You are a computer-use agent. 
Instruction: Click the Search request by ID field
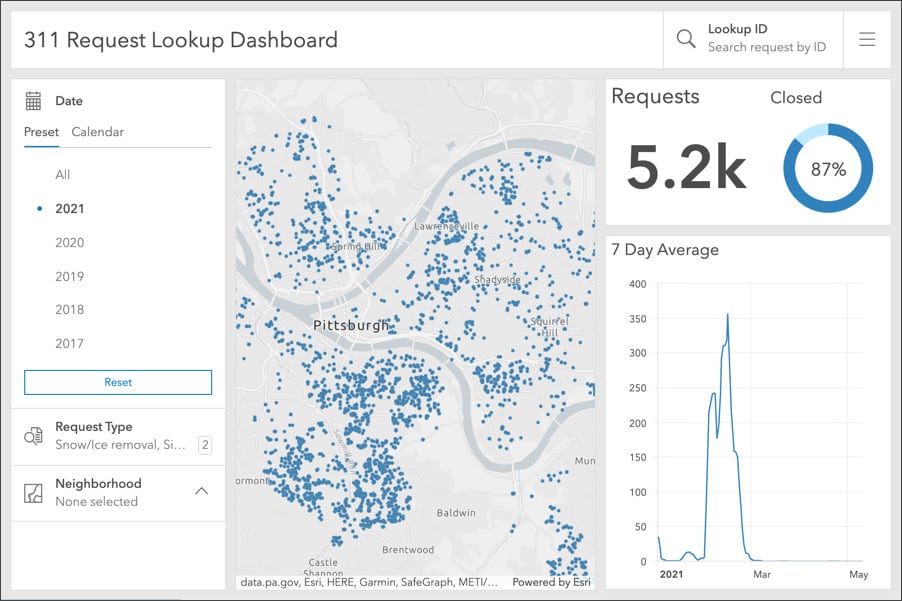[767, 47]
